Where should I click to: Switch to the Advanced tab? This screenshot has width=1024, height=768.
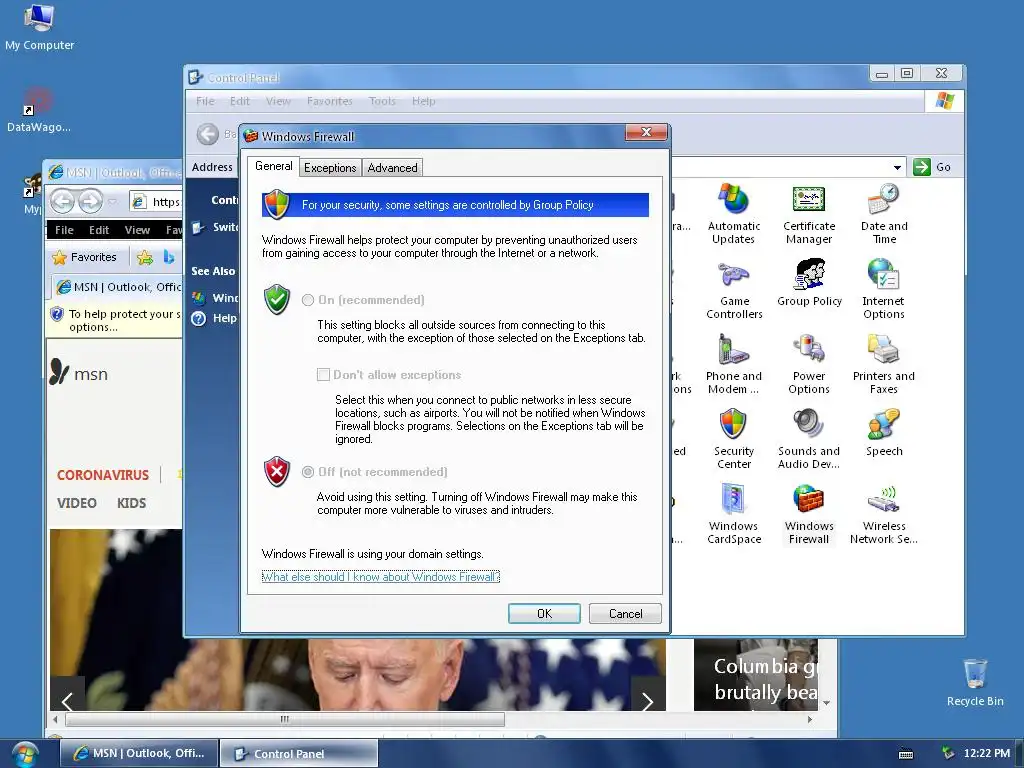pyautogui.click(x=392, y=168)
